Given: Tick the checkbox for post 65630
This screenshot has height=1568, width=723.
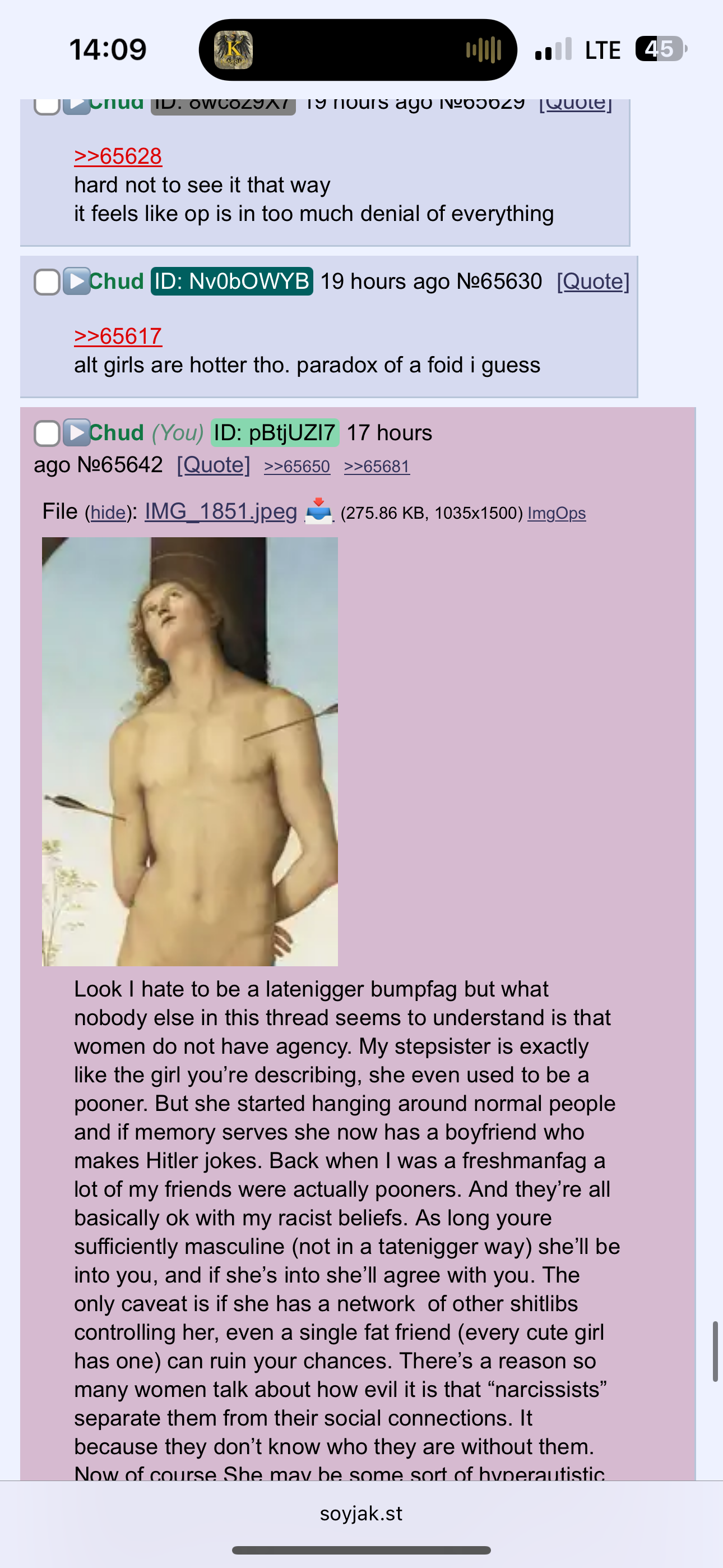Looking at the screenshot, I should [x=47, y=282].
